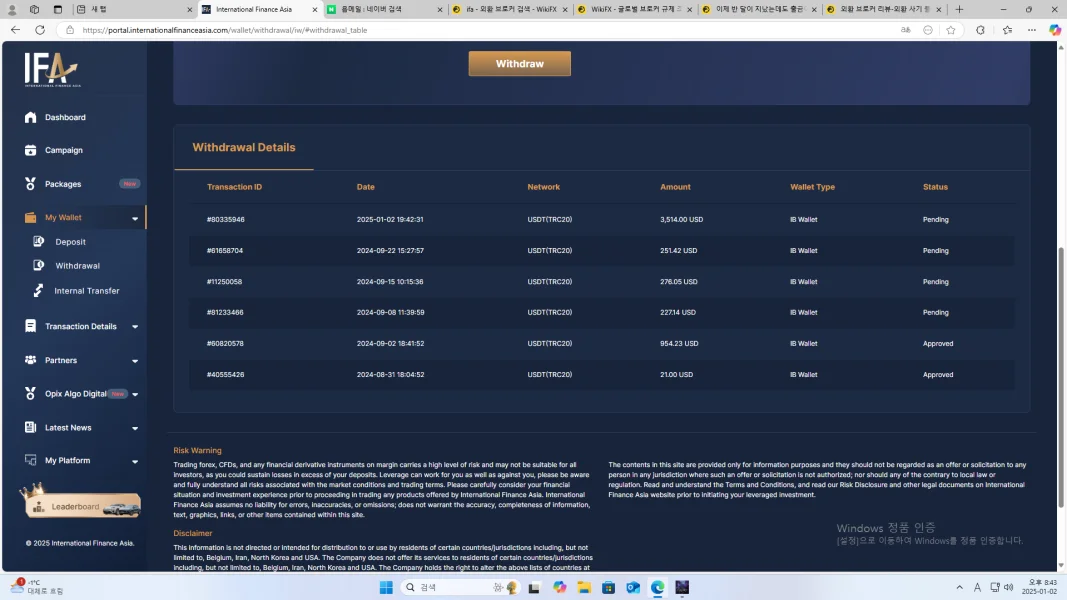1067x600 pixels.
Task: Open the weather widget on taskbar
Action: [38, 587]
